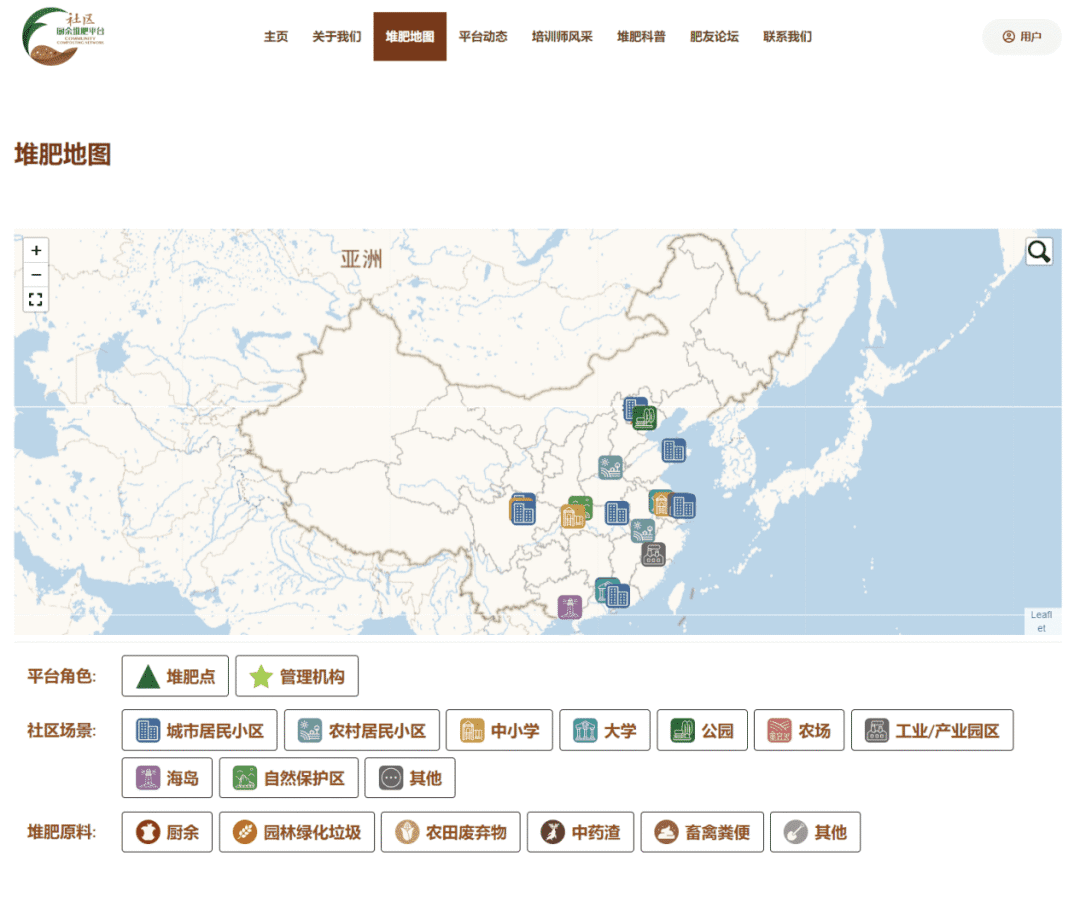This screenshot has width=1080, height=903.
Task: Switch to the 主页 tab
Action: (x=275, y=37)
